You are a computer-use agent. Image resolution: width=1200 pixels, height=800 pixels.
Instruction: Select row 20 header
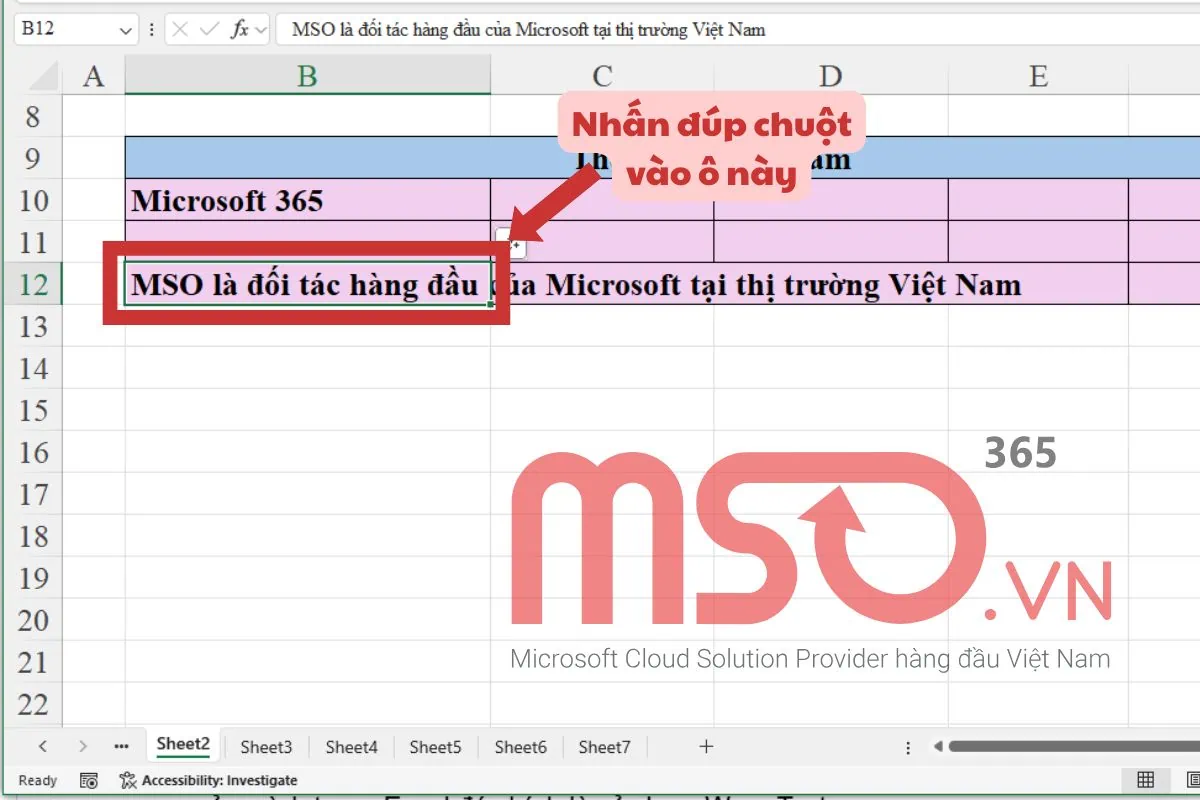coord(34,621)
